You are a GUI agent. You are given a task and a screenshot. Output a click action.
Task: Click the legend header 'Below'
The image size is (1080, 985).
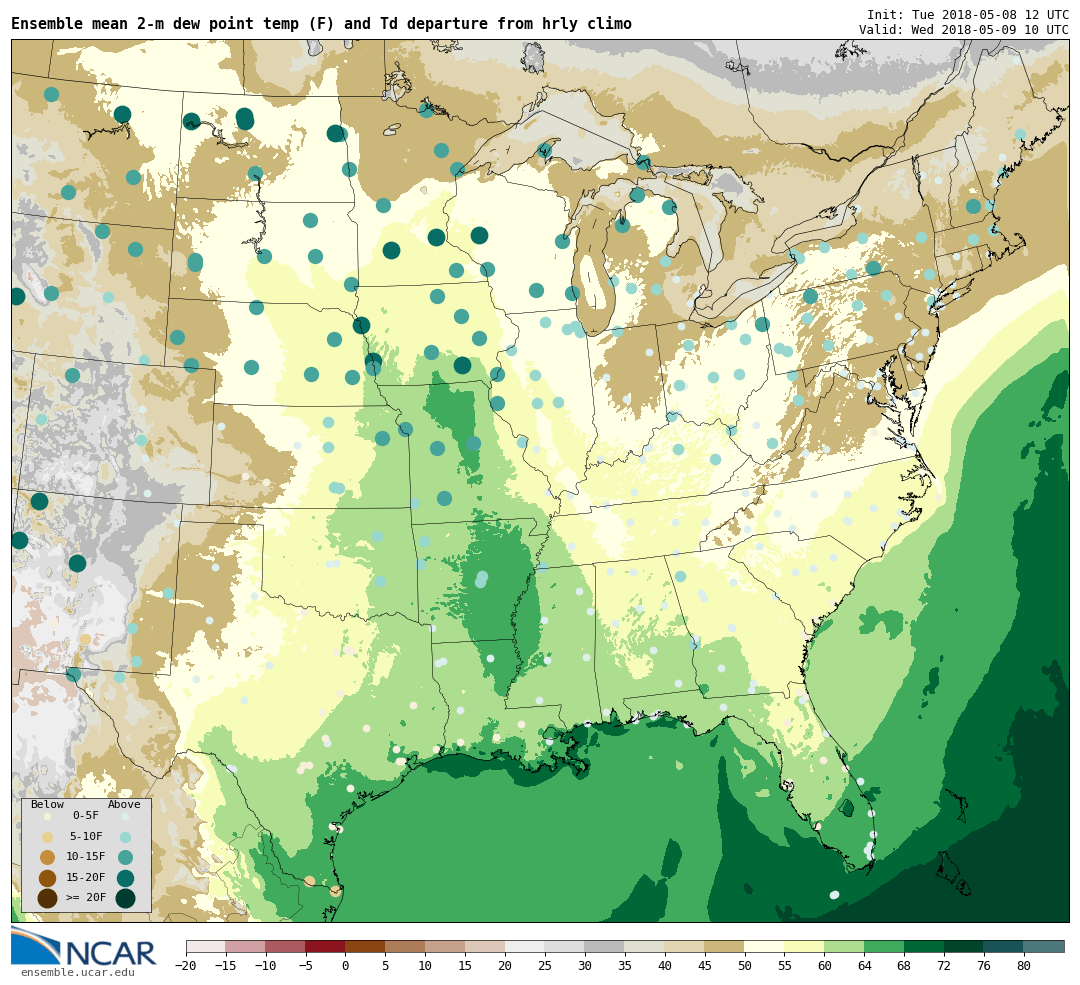click(x=48, y=805)
